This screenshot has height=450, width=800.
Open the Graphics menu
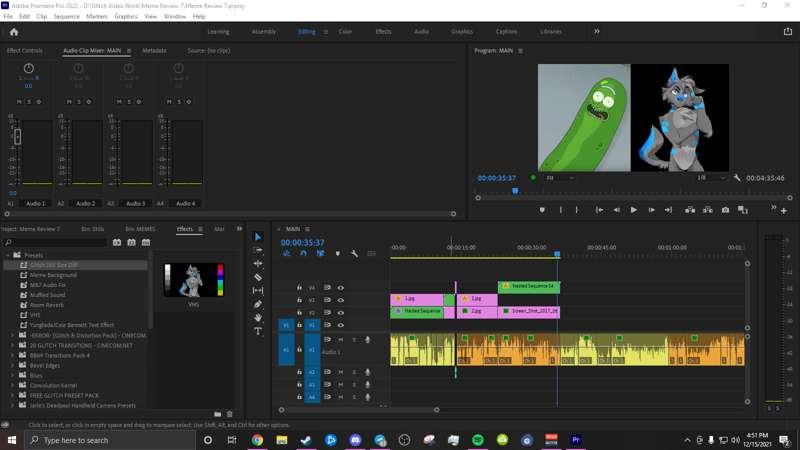(126, 16)
